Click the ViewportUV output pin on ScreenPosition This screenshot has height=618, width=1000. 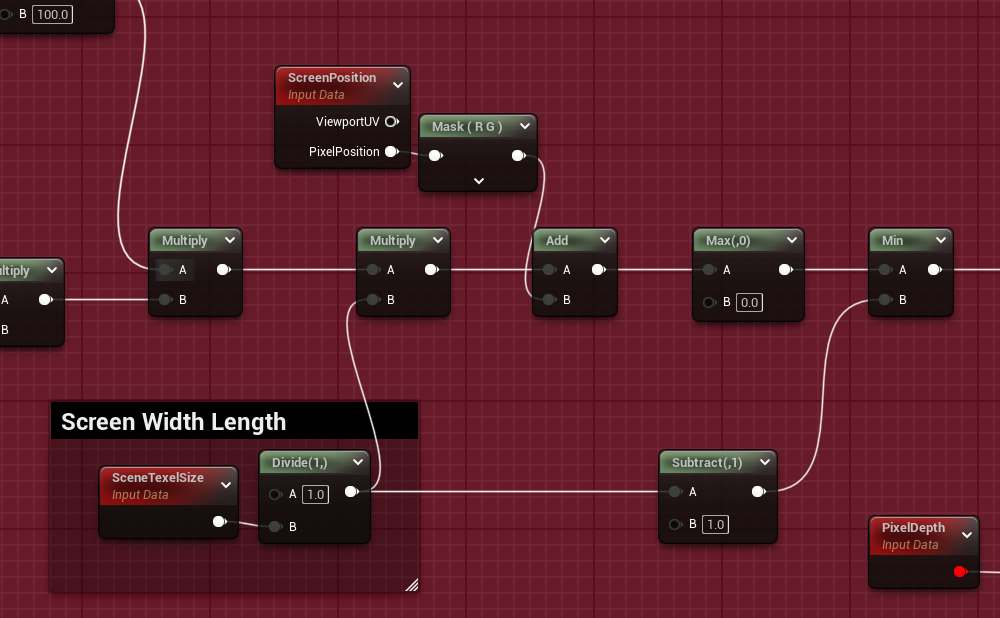(391, 122)
